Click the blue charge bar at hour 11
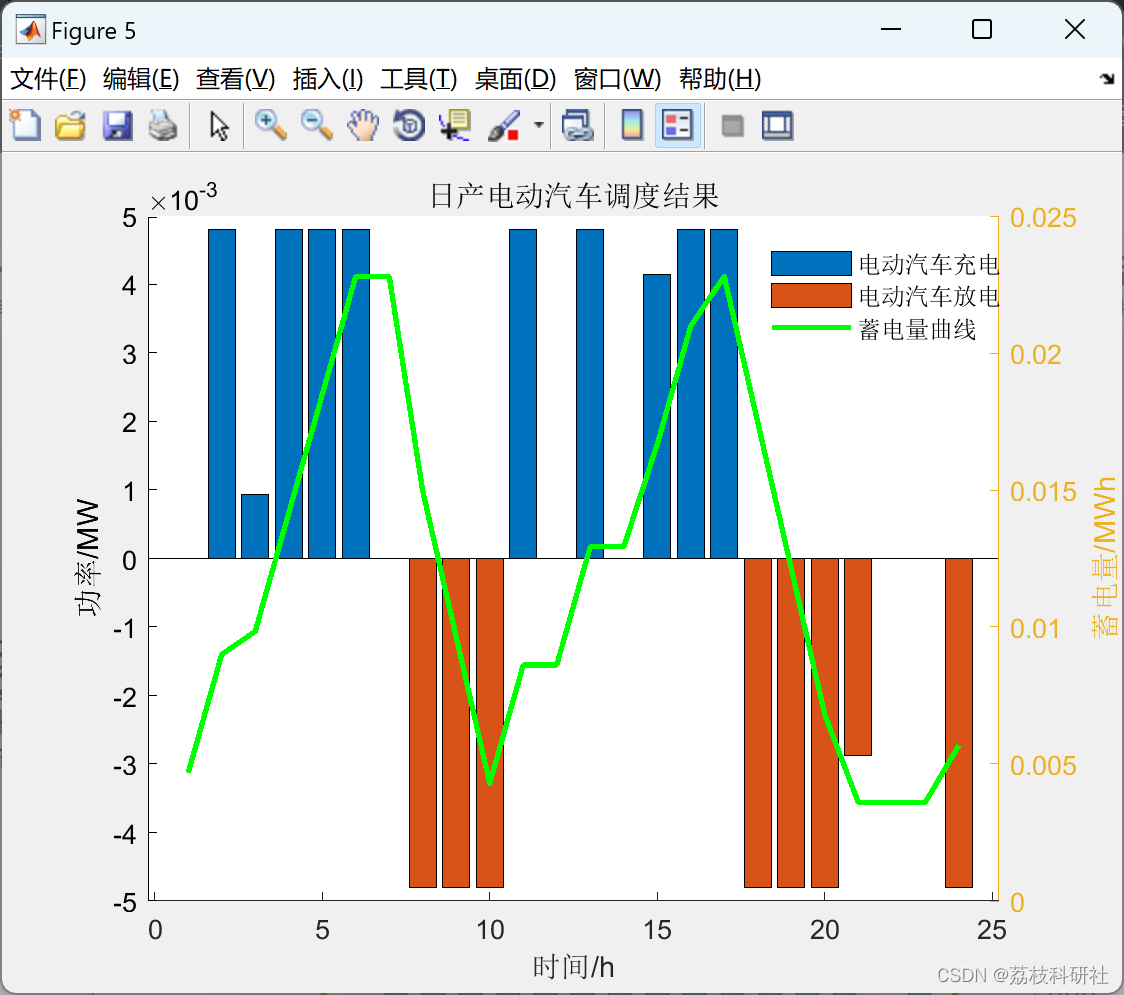This screenshot has height=995, width=1124. tap(523, 394)
